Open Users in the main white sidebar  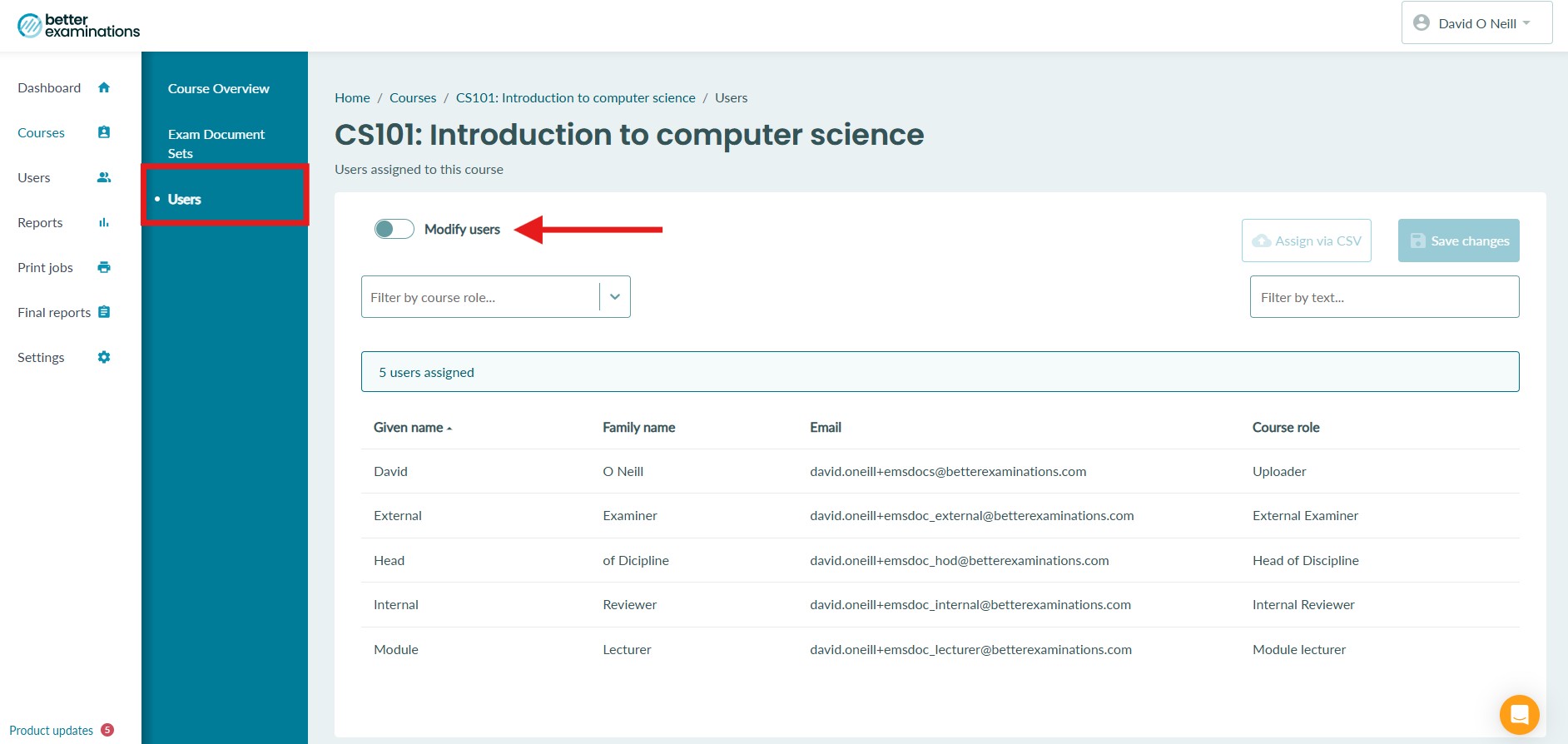tap(34, 177)
